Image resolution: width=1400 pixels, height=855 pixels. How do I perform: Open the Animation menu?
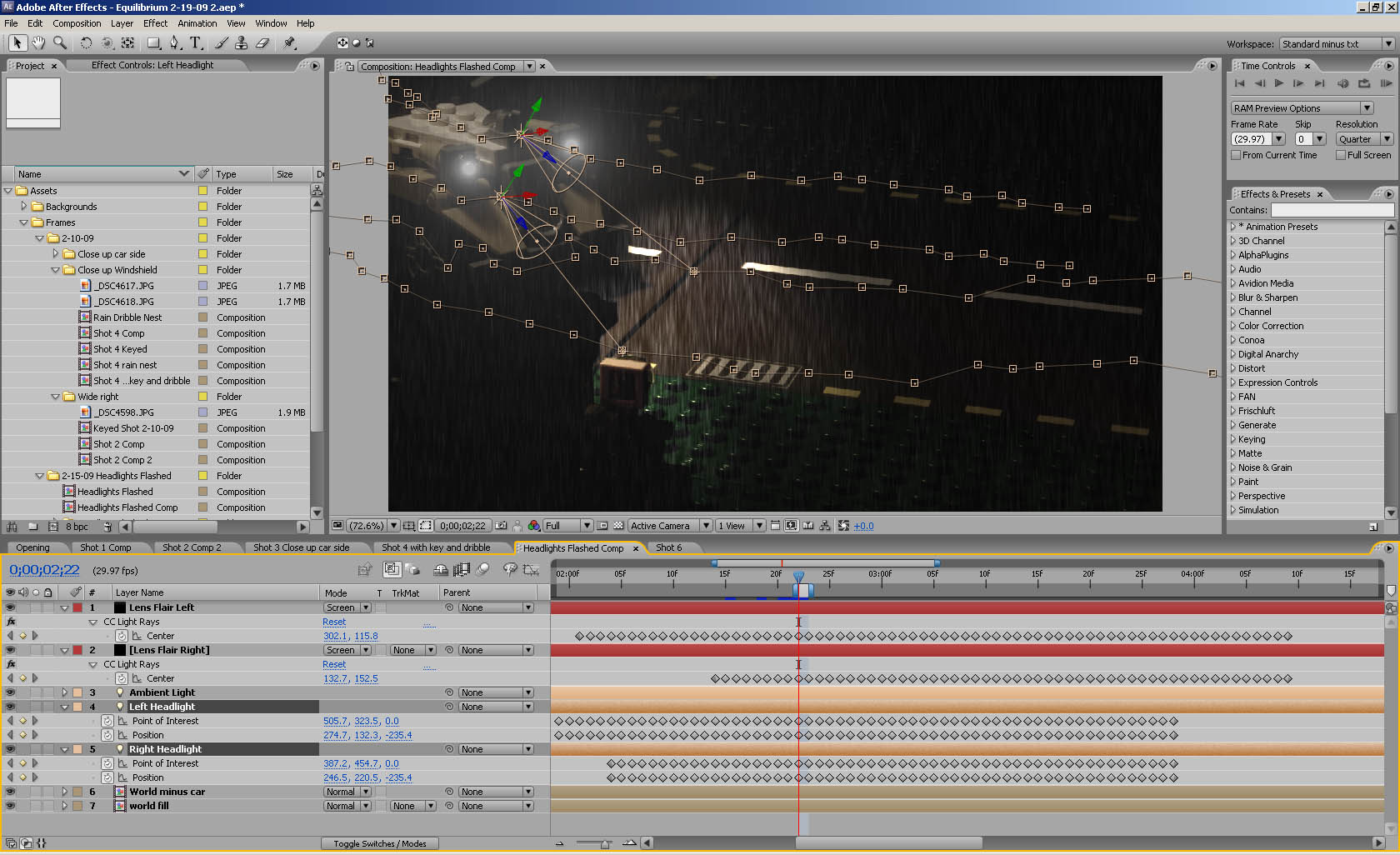coord(197,23)
